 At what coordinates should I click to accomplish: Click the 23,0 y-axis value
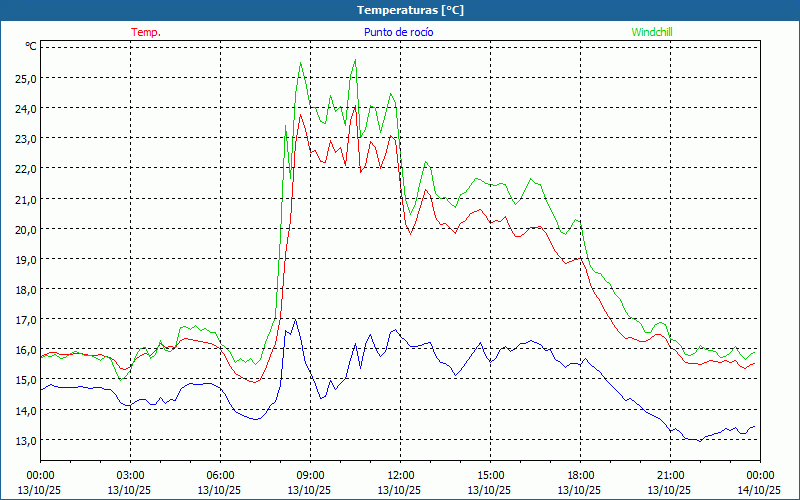tap(24, 138)
